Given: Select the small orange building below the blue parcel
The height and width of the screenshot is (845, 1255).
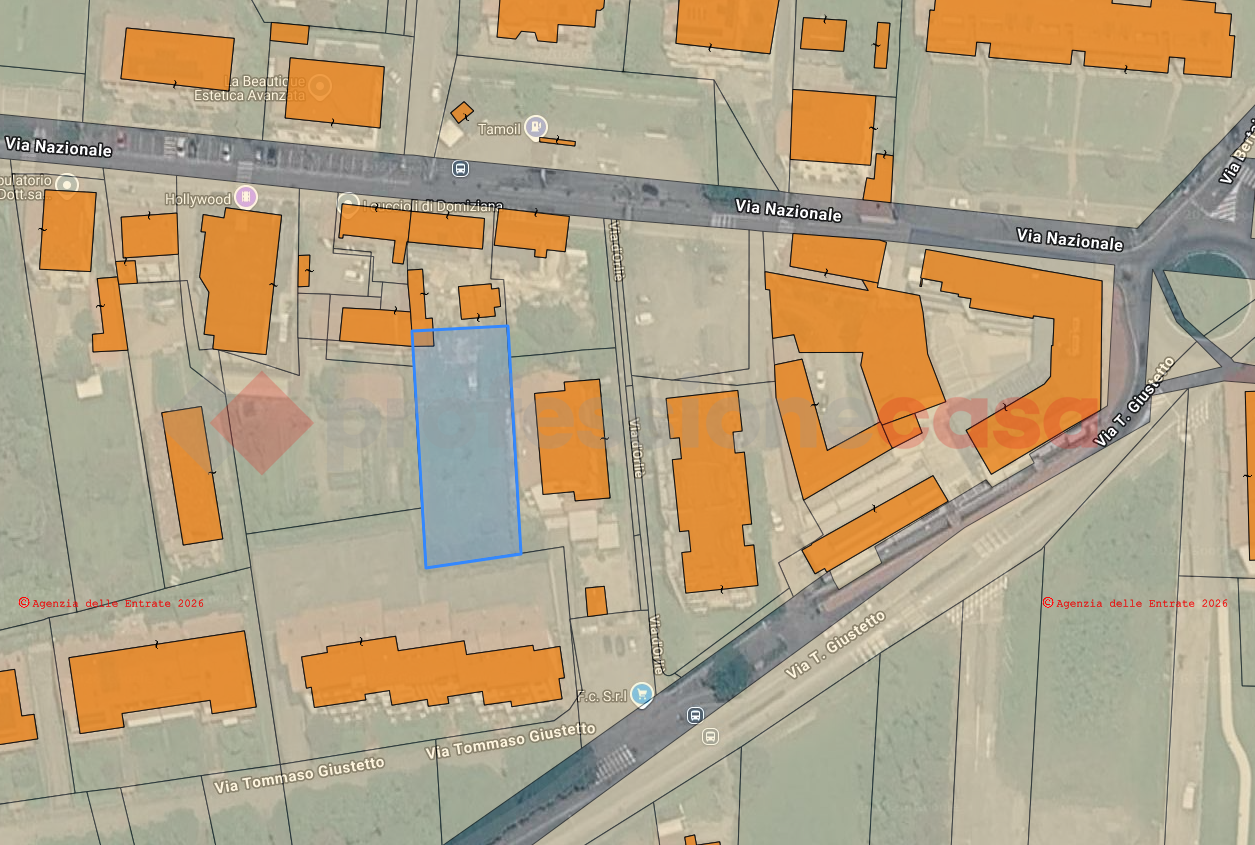Looking at the screenshot, I should 596,601.
